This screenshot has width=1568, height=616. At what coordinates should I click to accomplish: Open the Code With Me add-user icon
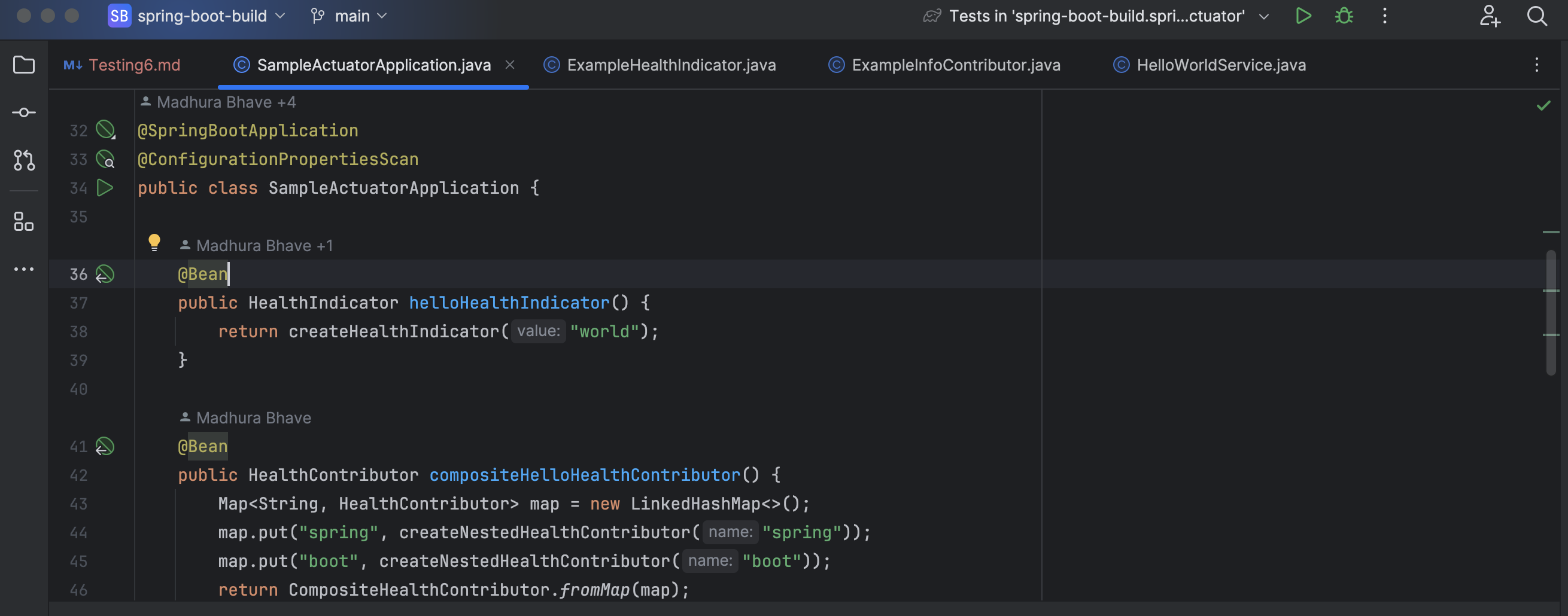click(x=1490, y=16)
